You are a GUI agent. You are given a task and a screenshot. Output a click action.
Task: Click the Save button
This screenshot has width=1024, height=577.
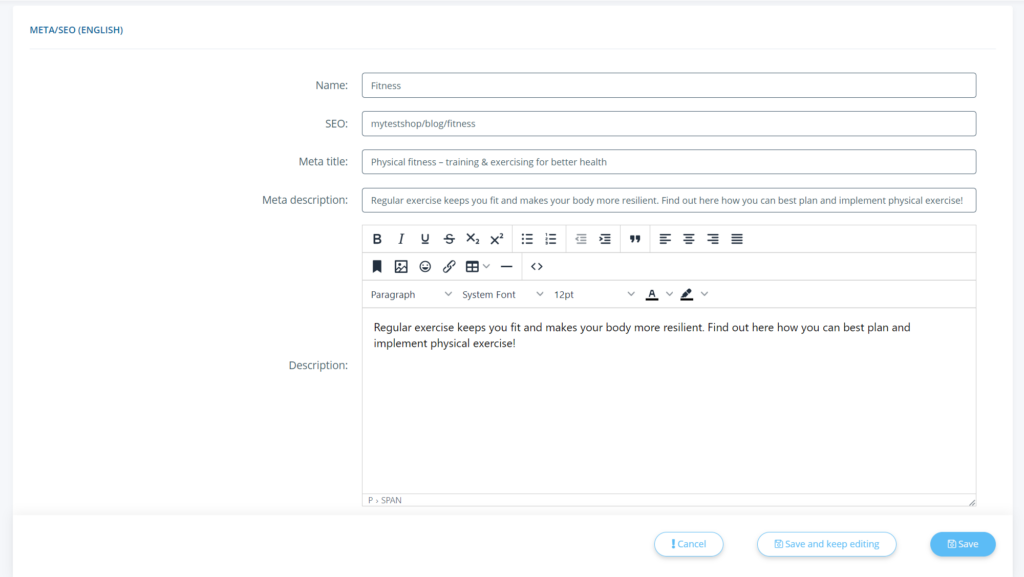coord(962,544)
